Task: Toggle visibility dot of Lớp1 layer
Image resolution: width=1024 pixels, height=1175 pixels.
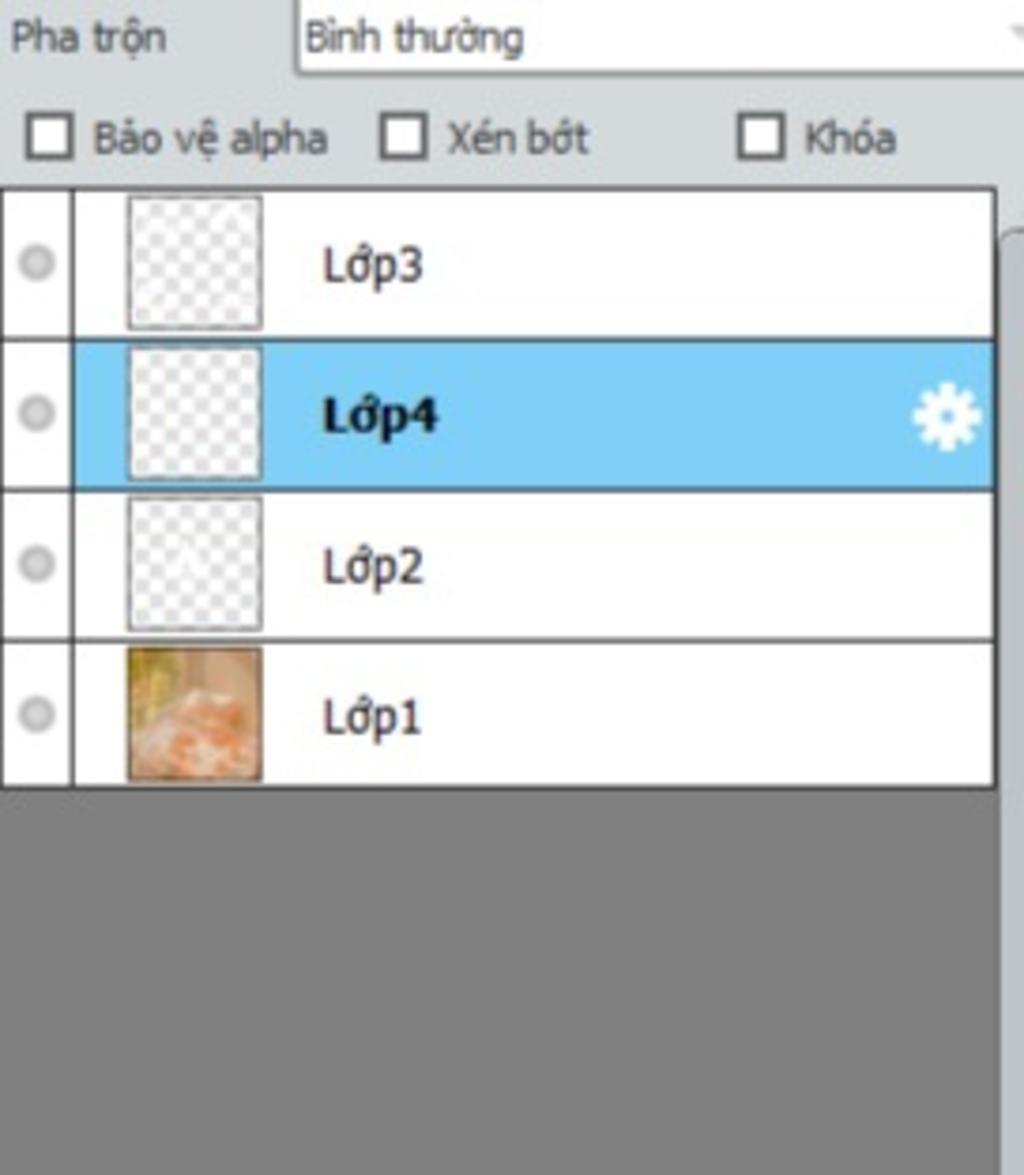Action: click(x=37, y=714)
